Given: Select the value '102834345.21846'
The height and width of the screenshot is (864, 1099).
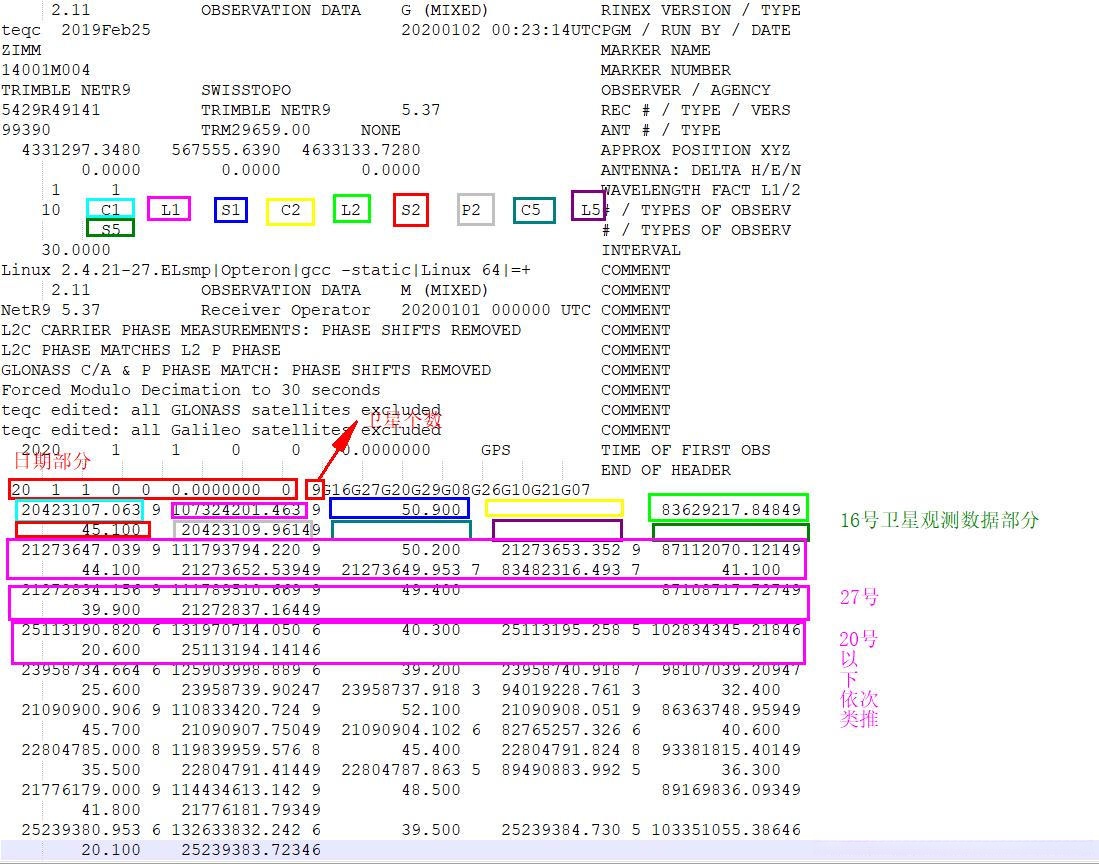Looking at the screenshot, I should click(x=726, y=629).
